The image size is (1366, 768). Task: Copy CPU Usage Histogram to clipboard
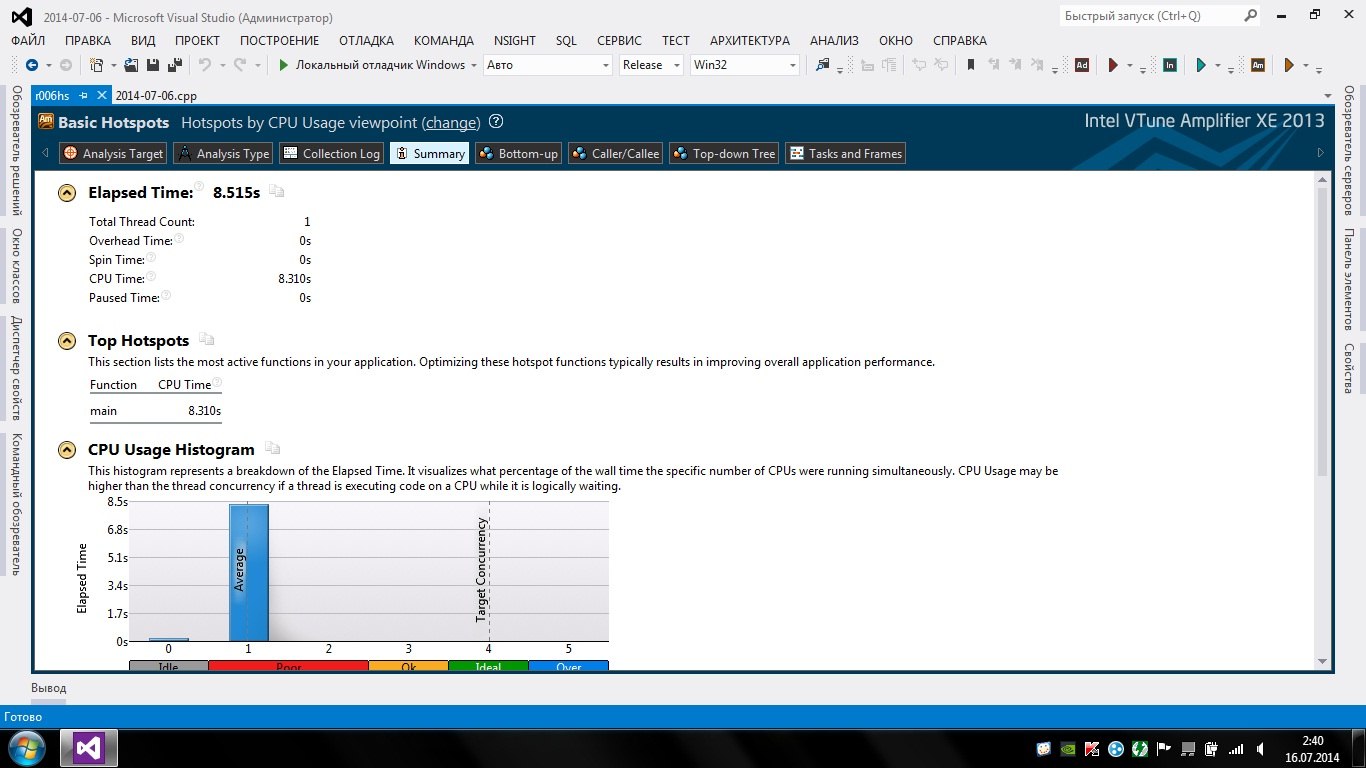point(272,449)
